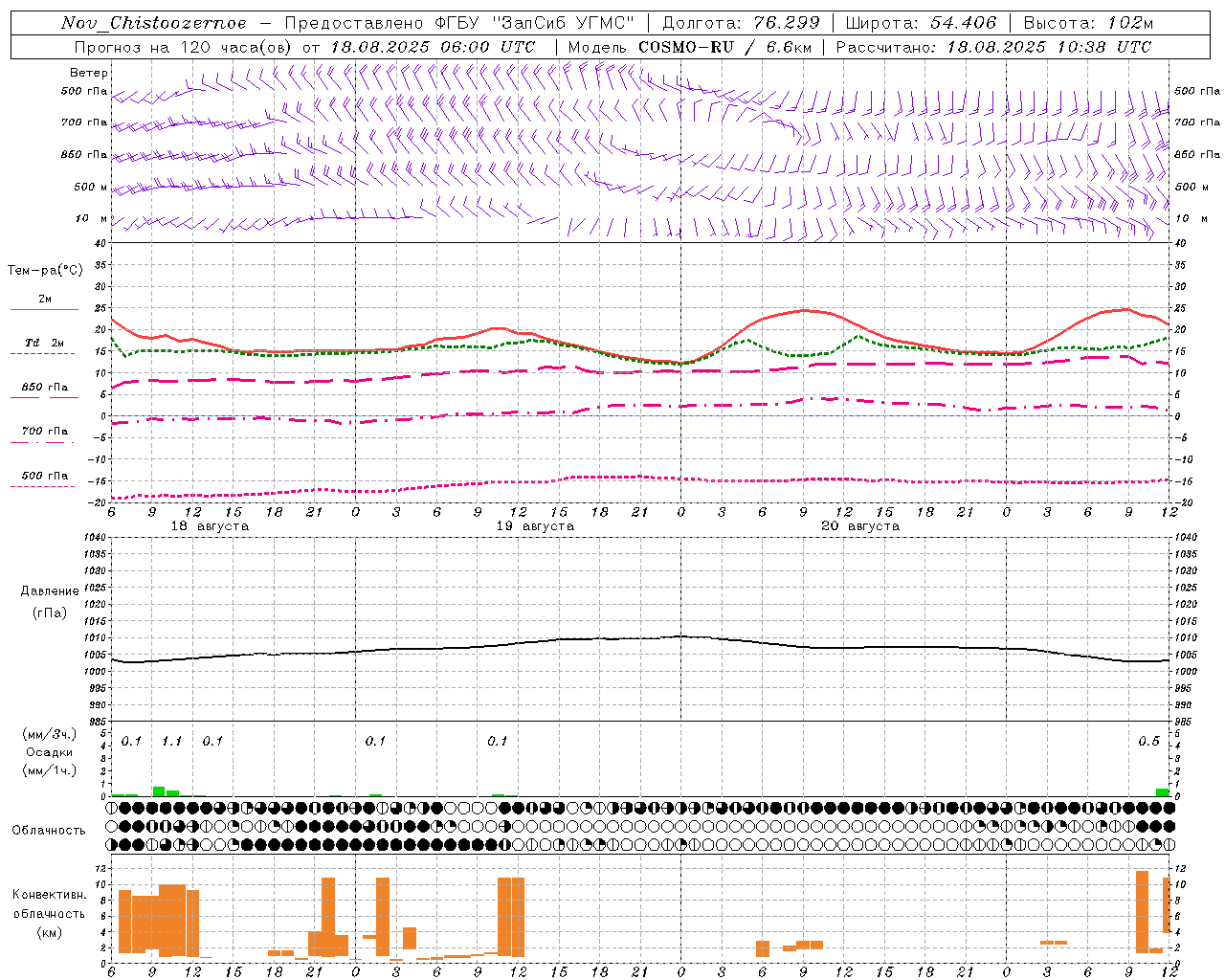Click the 20 августа date label
The width and height of the screenshot is (1225, 980).
(860, 526)
